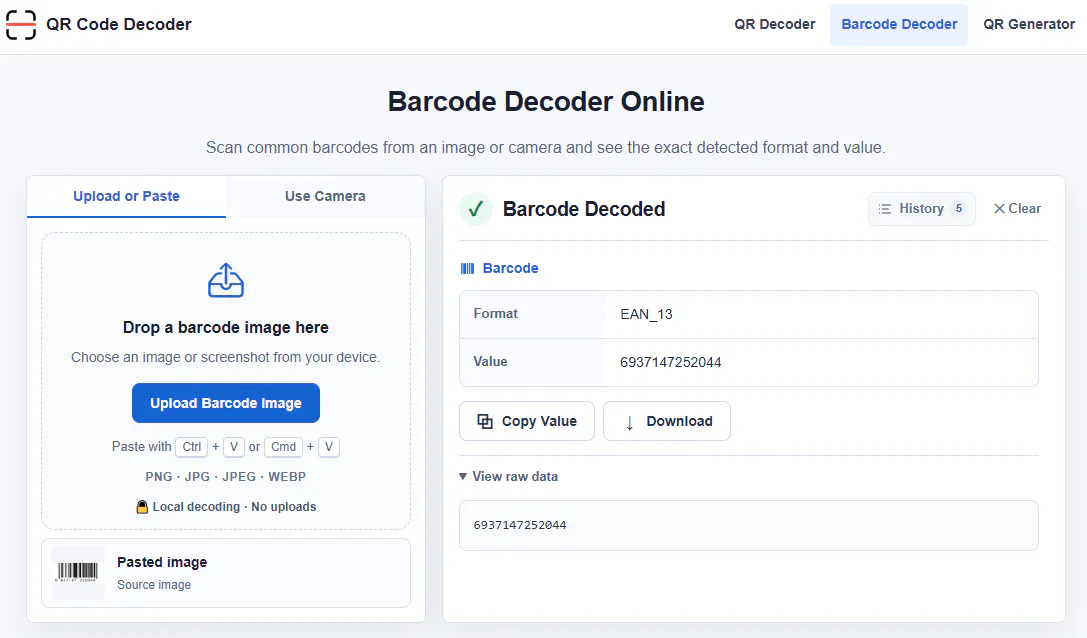Click the Barcode Decoded heading

click(584, 209)
